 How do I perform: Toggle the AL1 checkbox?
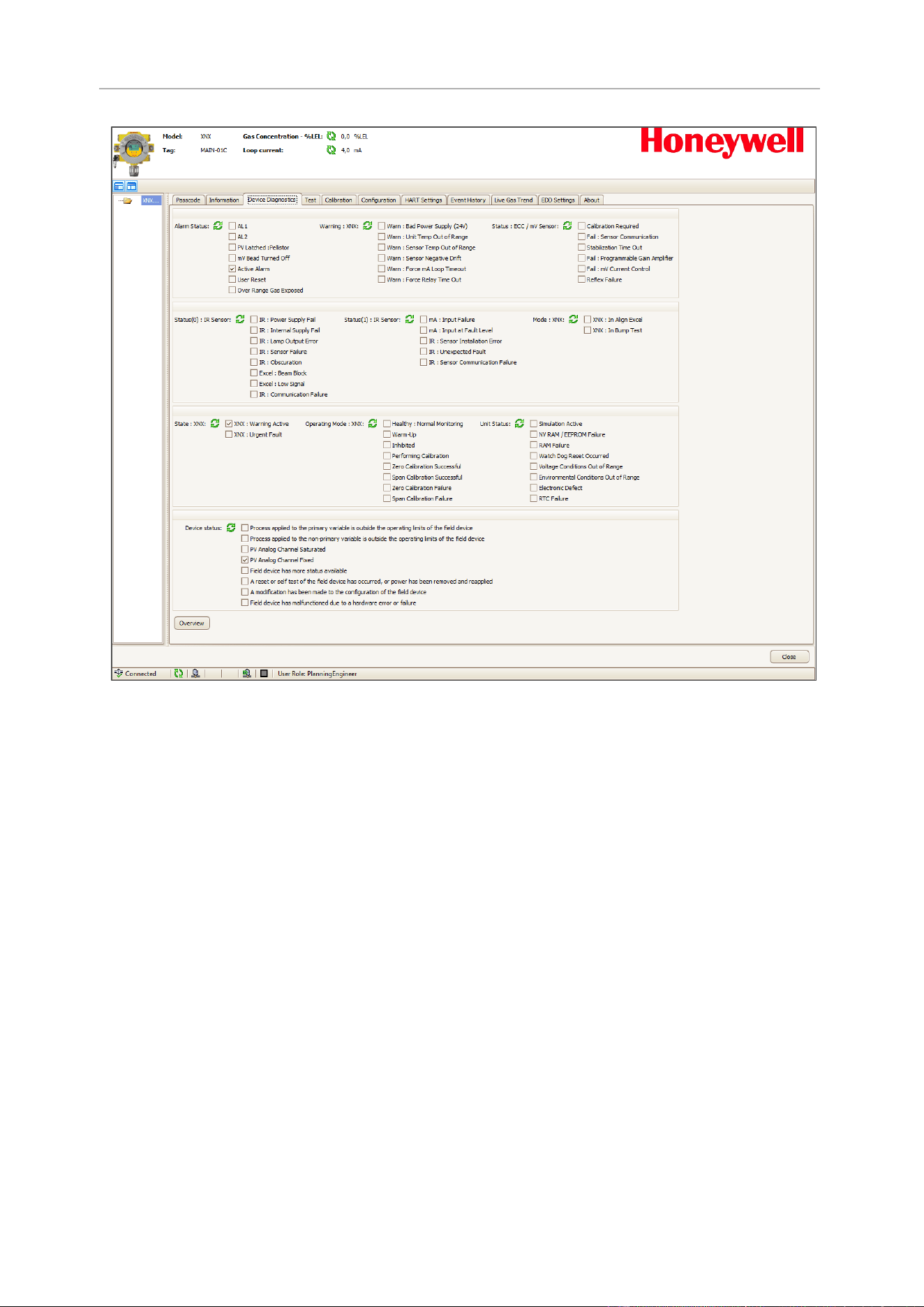tap(232, 226)
